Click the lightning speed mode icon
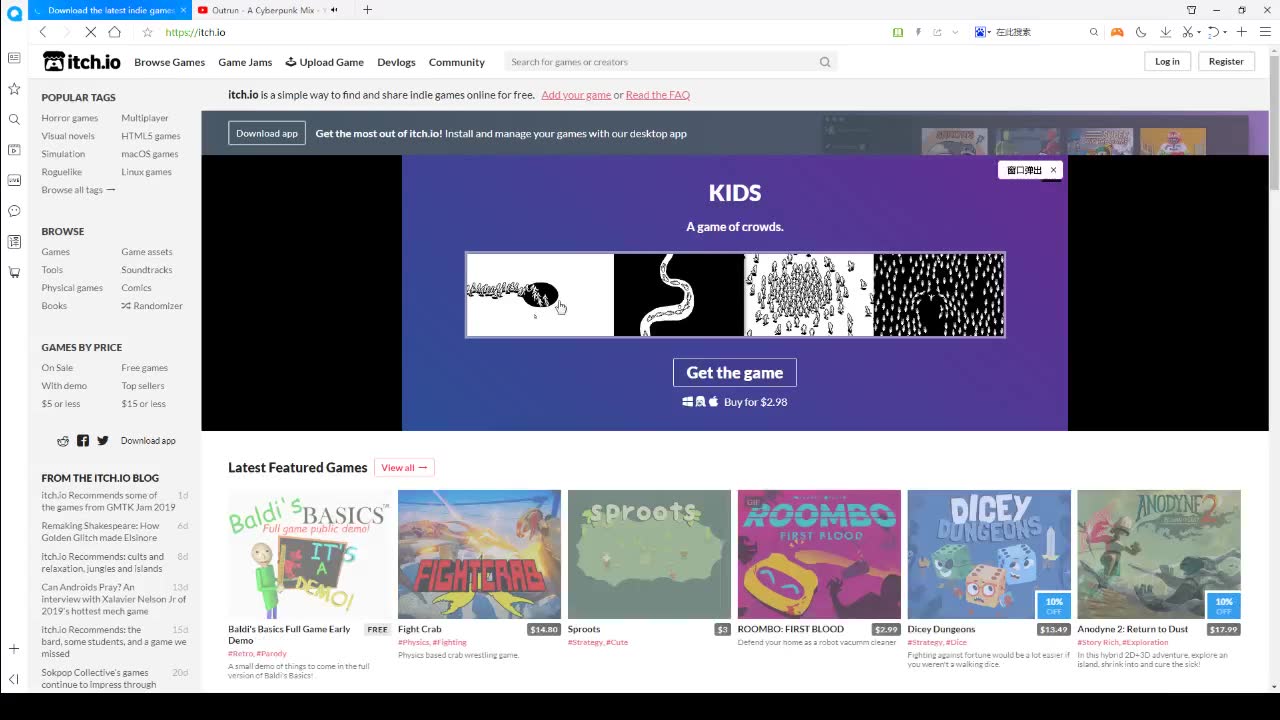This screenshot has width=1280, height=720. 918,32
